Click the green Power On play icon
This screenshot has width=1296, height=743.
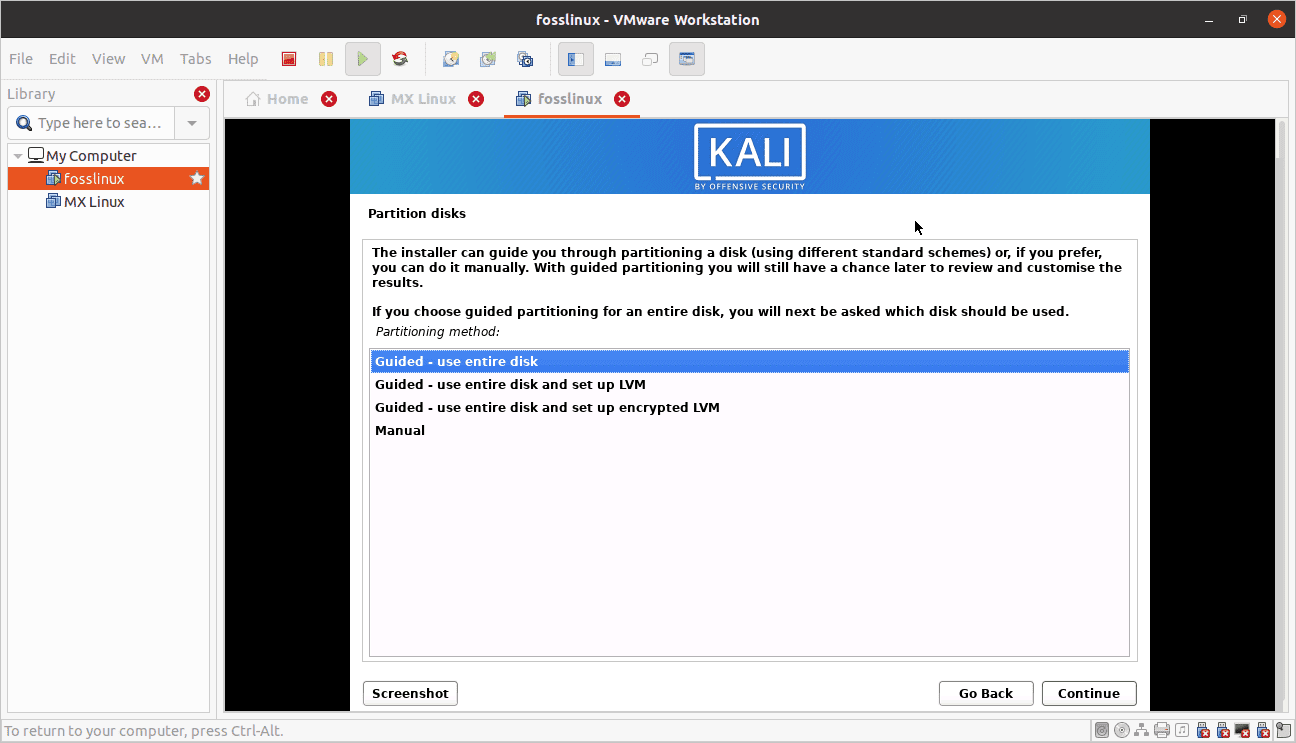click(363, 59)
